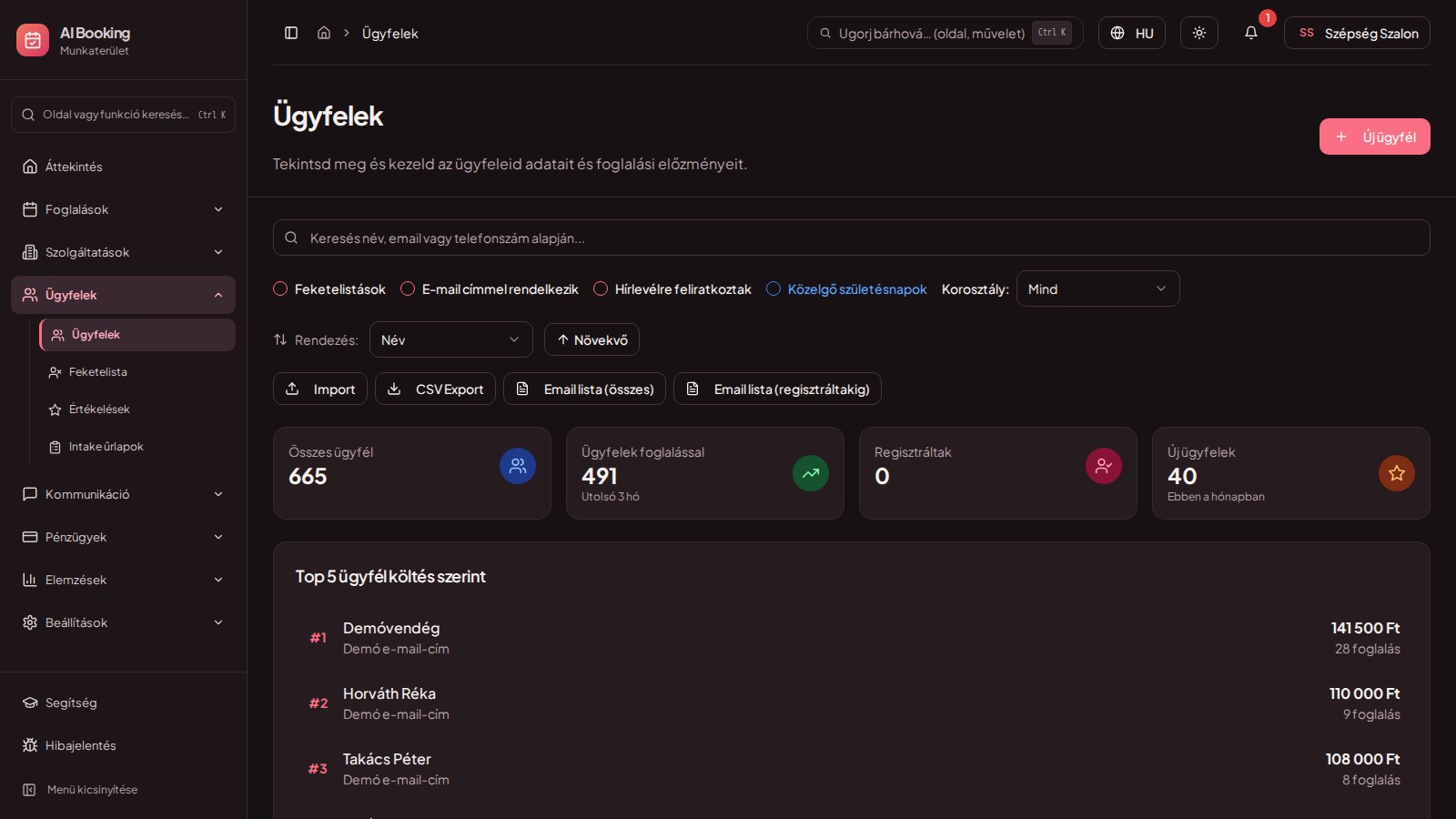Open Segítség in the sidebar

(x=123, y=703)
